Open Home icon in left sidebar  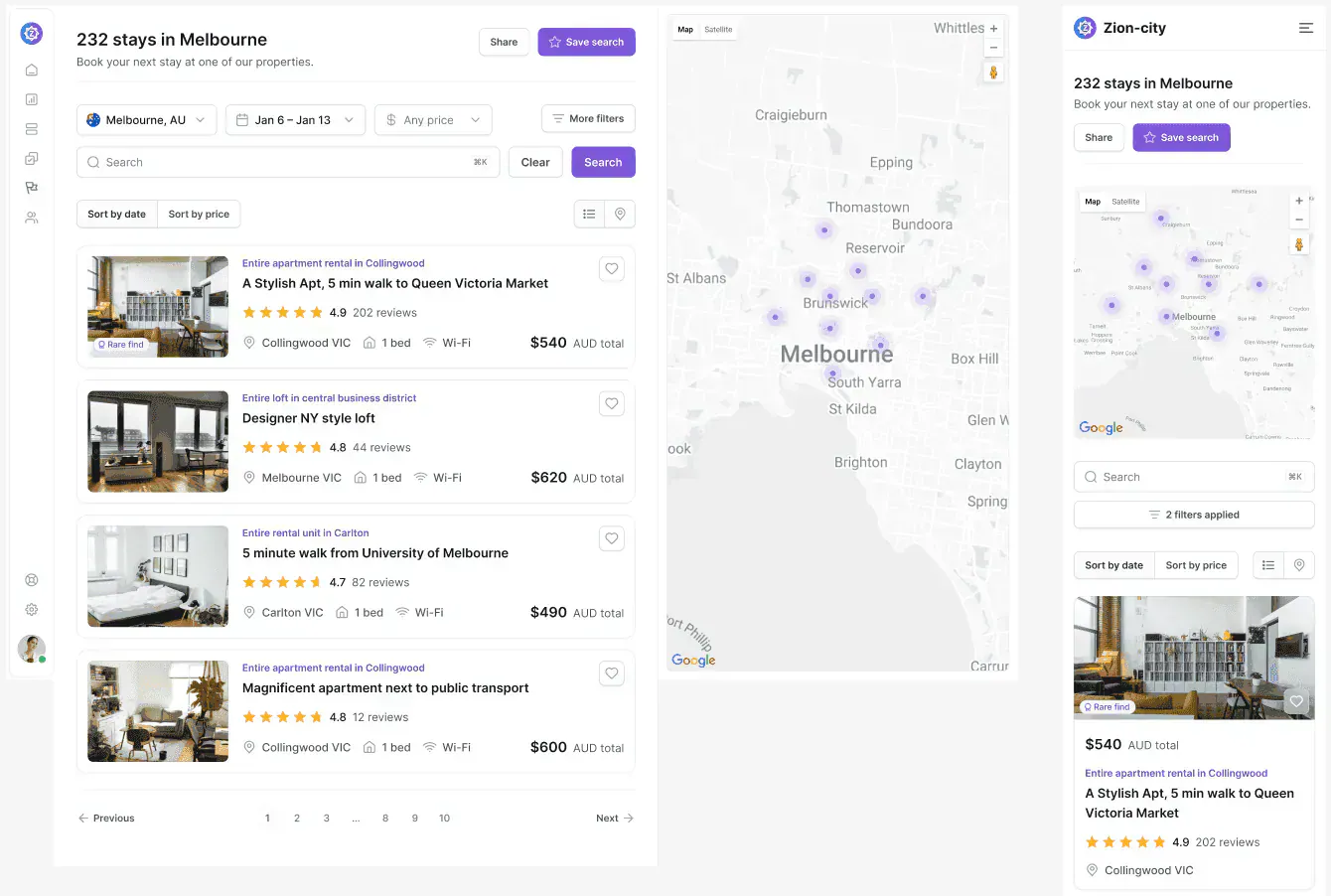point(32,70)
